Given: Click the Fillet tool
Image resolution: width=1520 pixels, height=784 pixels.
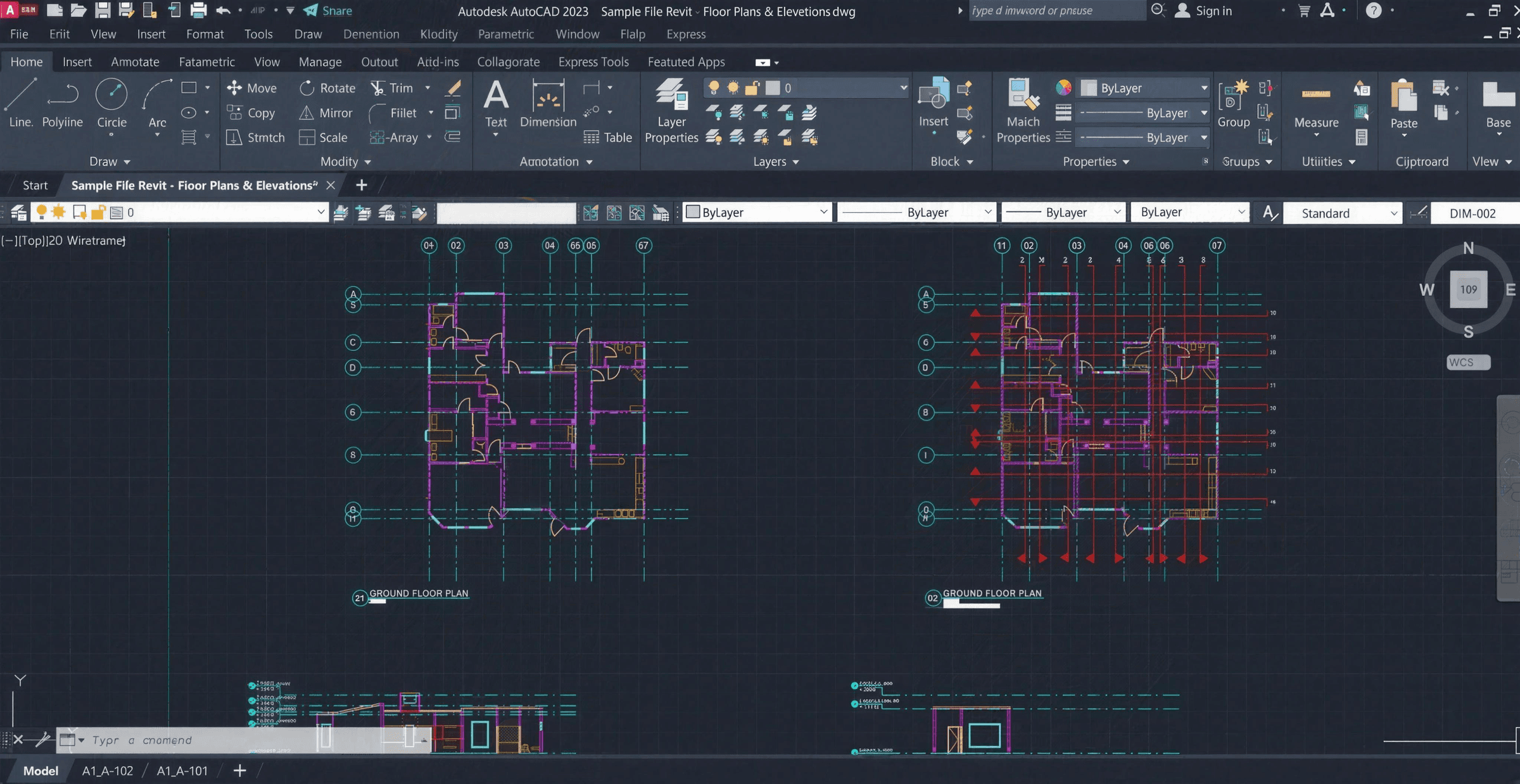Looking at the screenshot, I should [x=393, y=113].
